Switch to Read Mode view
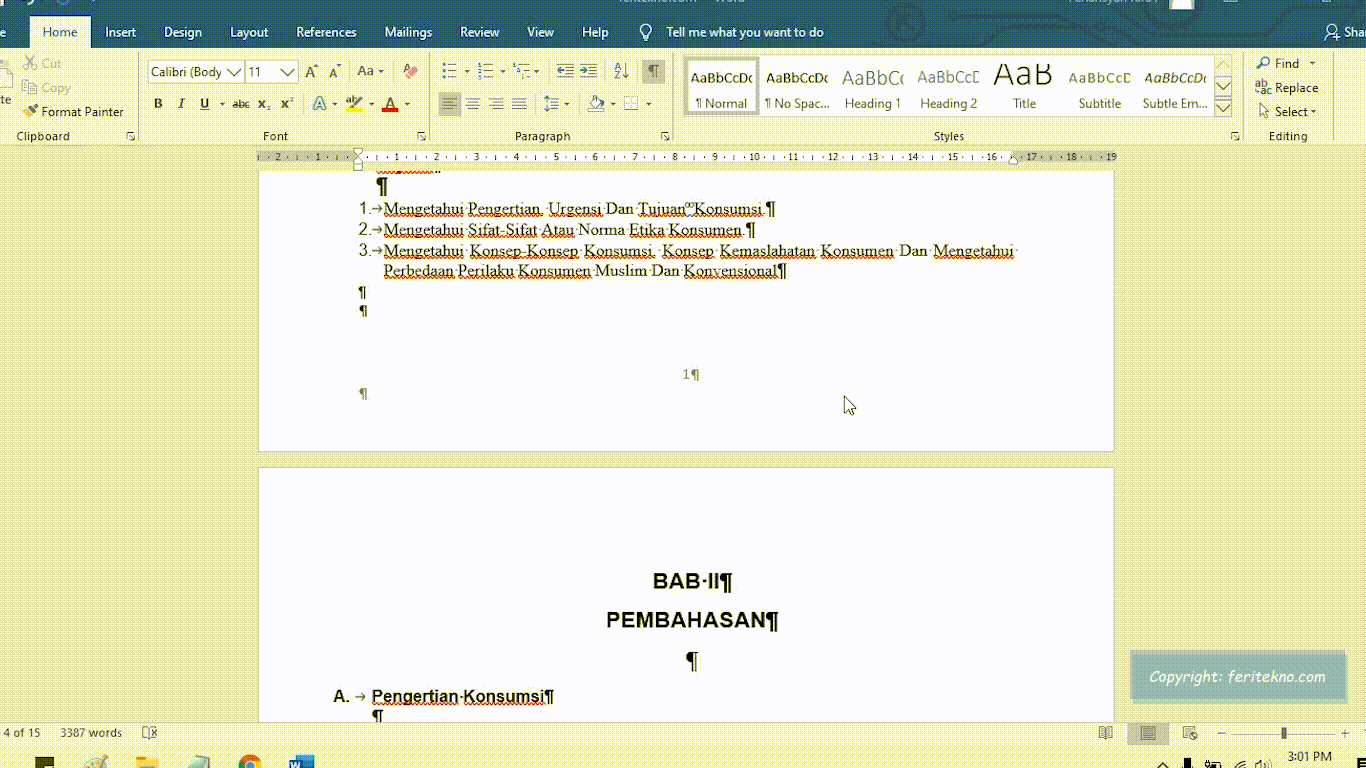The height and width of the screenshot is (768, 1366). (x=1105, y=733)
